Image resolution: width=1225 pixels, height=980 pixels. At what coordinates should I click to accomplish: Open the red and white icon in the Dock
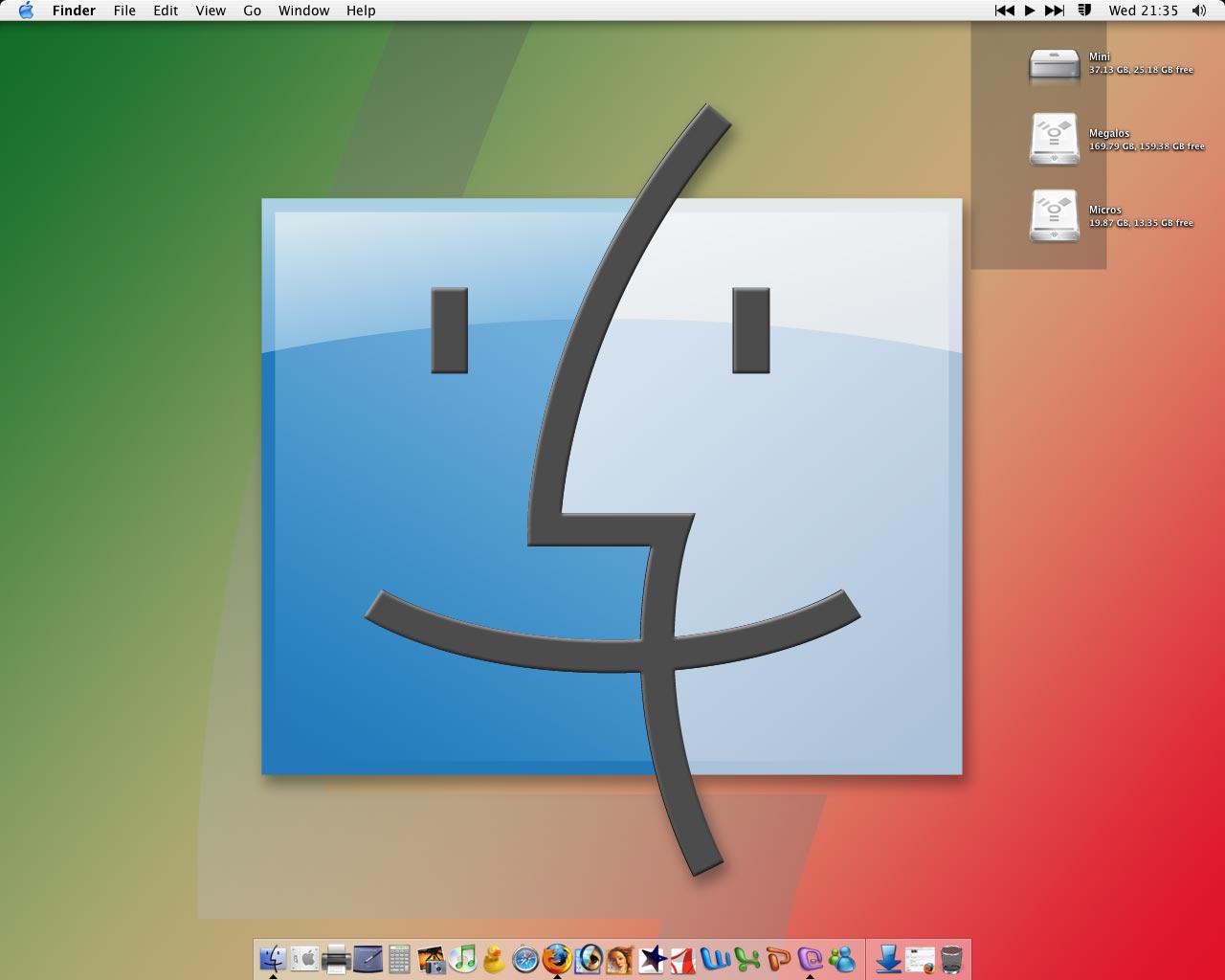click(683, 958)
